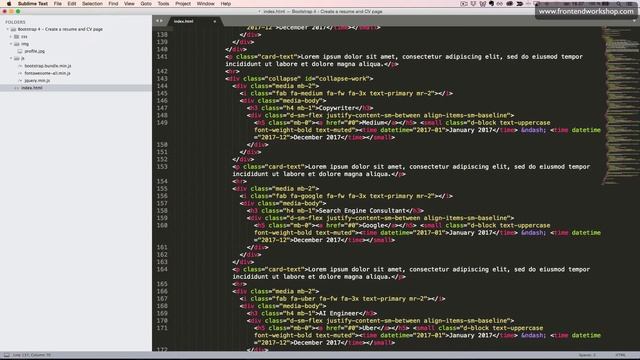Change the HTML syntax in status bar
Image resolution: width=640 pixels, height=360 pixels.
click(620, 355)
